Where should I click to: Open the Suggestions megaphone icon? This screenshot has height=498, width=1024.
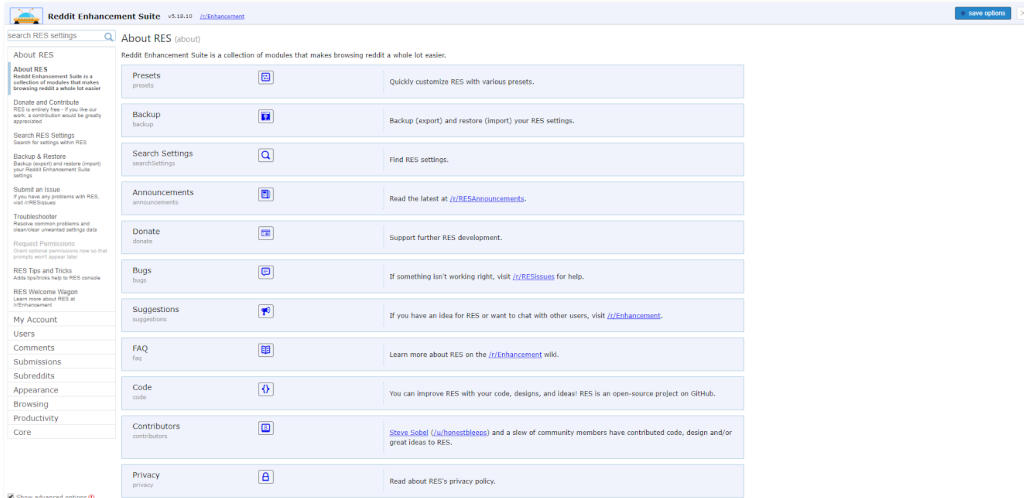266,311
